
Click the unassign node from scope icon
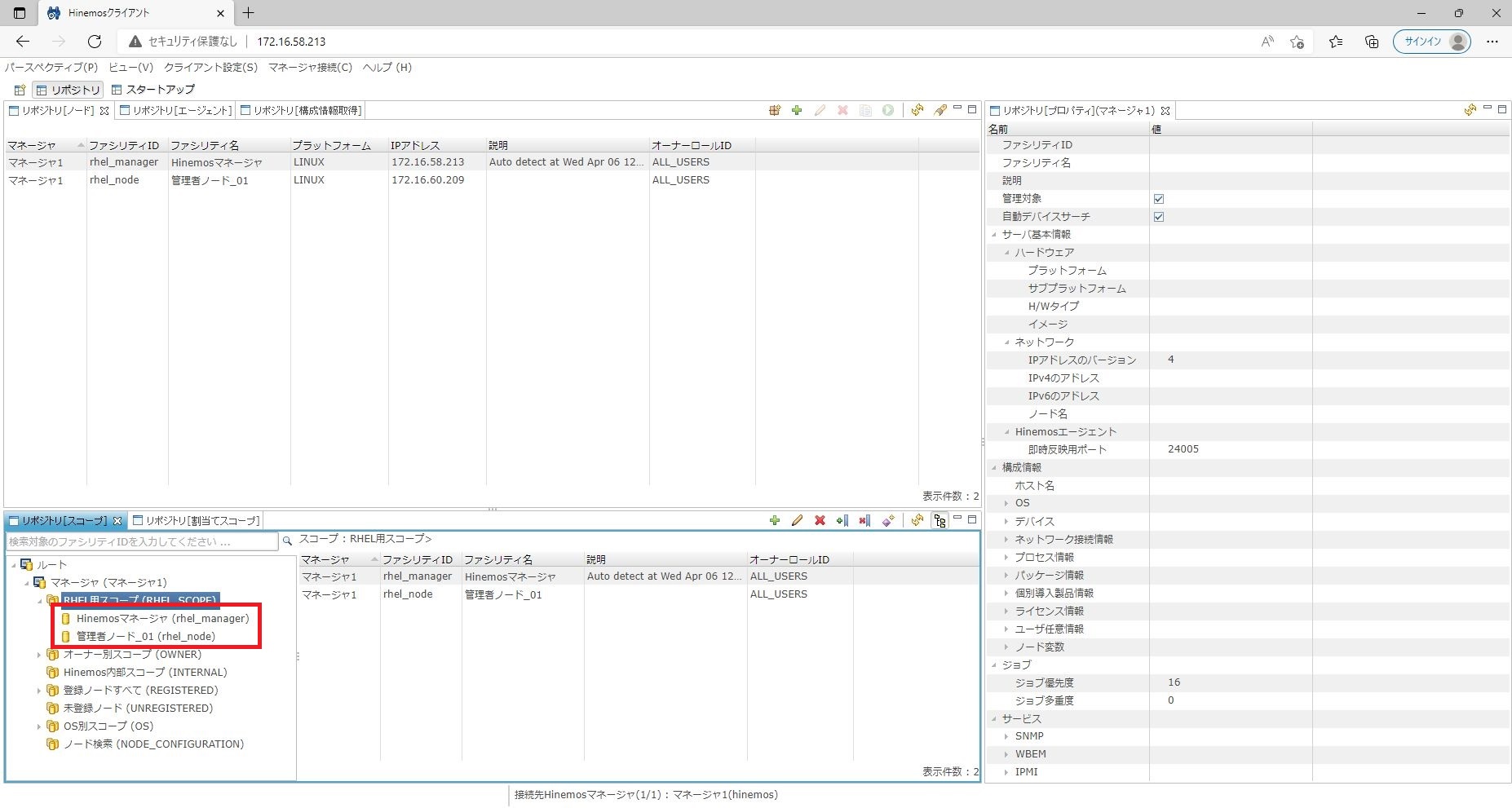pos(864,520)
